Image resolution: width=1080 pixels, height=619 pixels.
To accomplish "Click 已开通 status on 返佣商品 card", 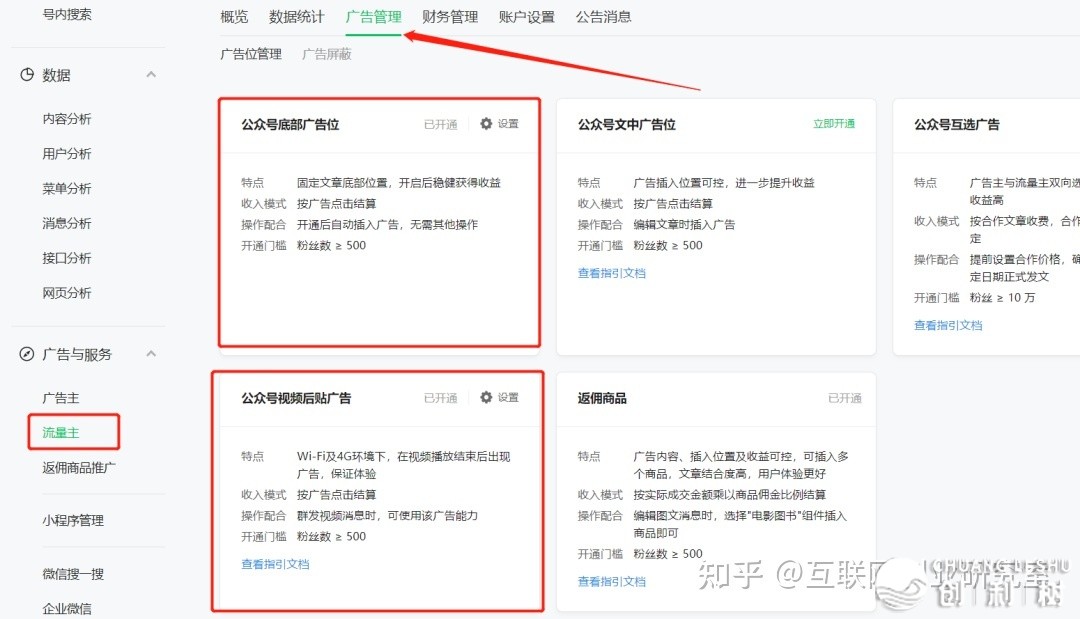I will coord(844,398).
